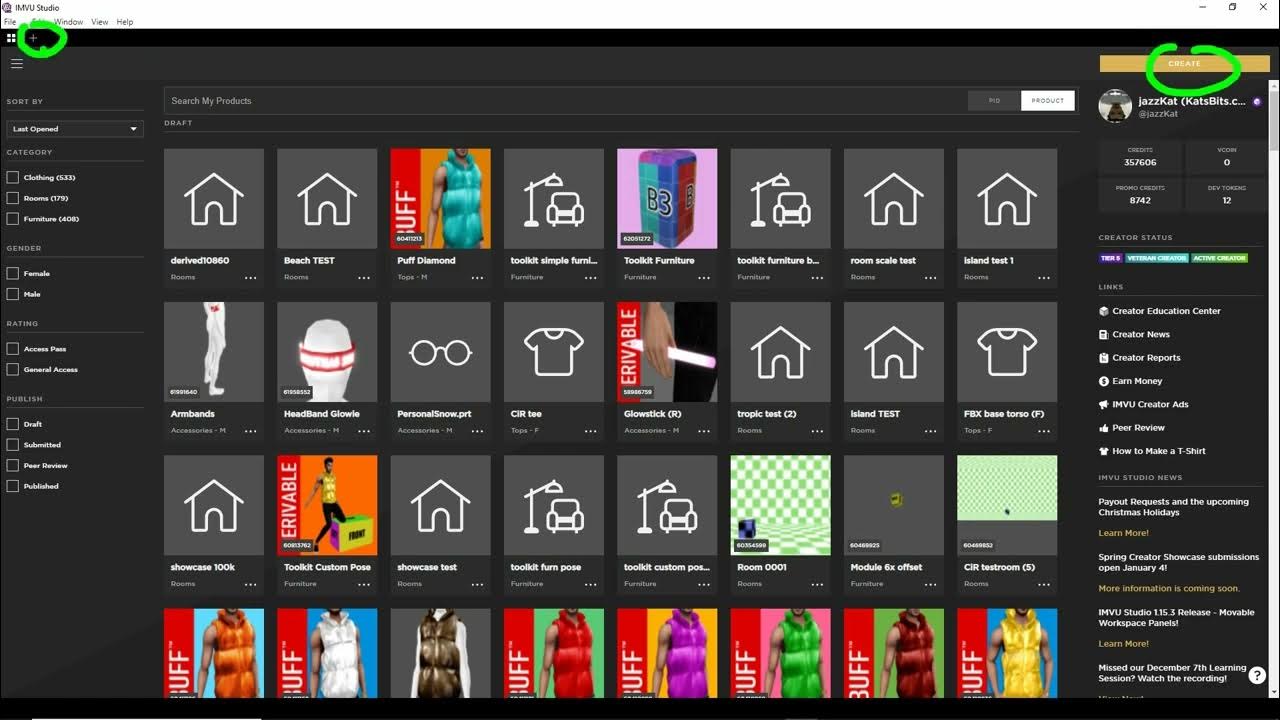Switch search mode to PRODUCT
The image size is (1280, 720).
[1048, 100]
